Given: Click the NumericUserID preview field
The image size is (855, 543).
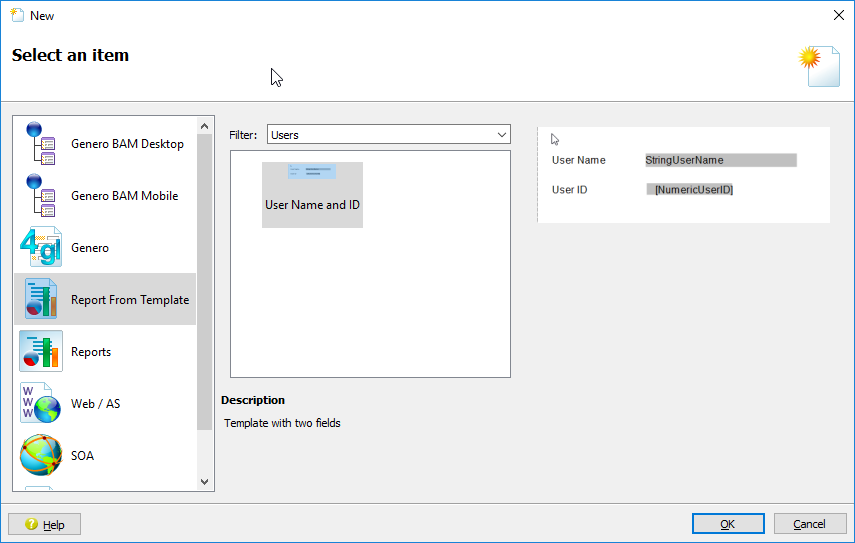Looking at the screenshot, I should [692, 189].
